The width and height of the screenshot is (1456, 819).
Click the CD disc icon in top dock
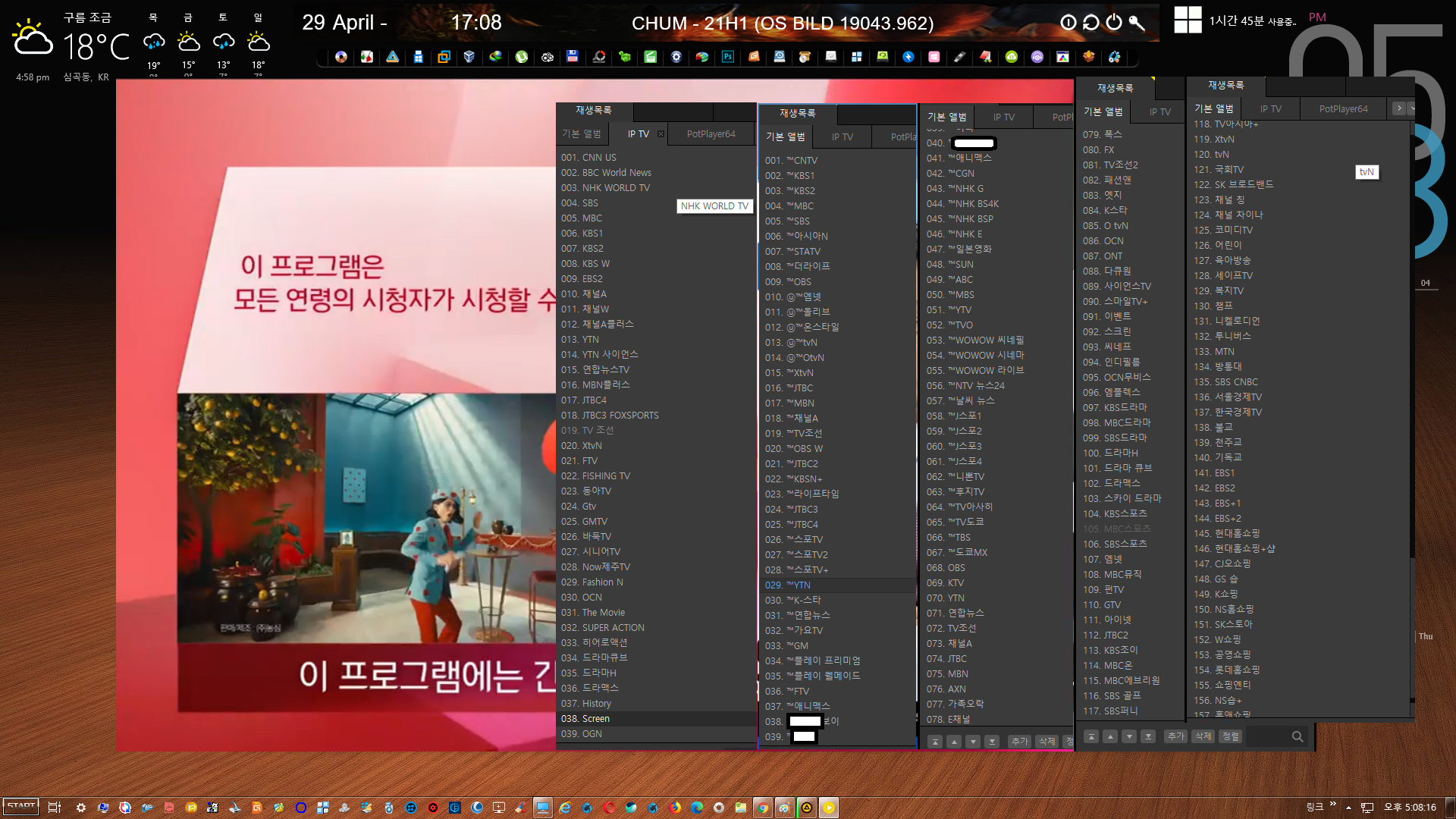click(341, 57)
